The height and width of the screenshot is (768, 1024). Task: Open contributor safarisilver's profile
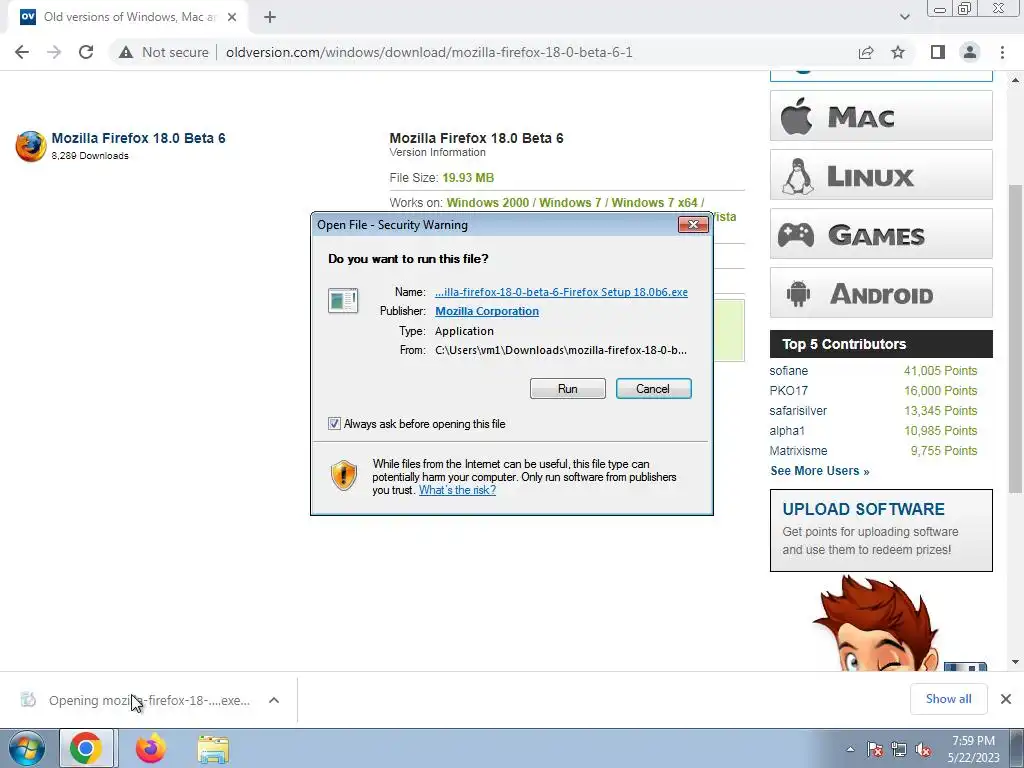point(798,411)
